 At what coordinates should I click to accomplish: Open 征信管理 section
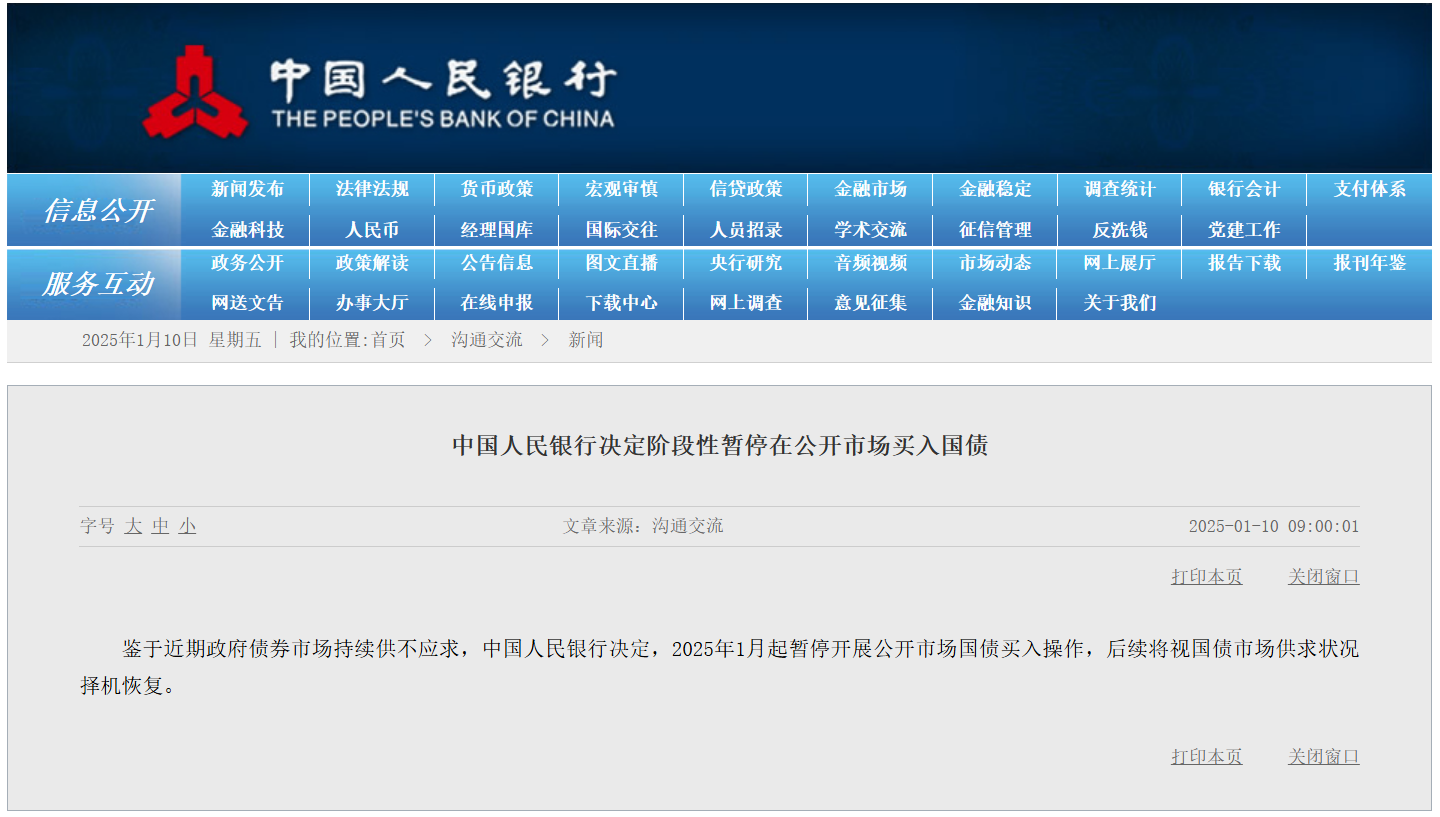coord(995,230)
